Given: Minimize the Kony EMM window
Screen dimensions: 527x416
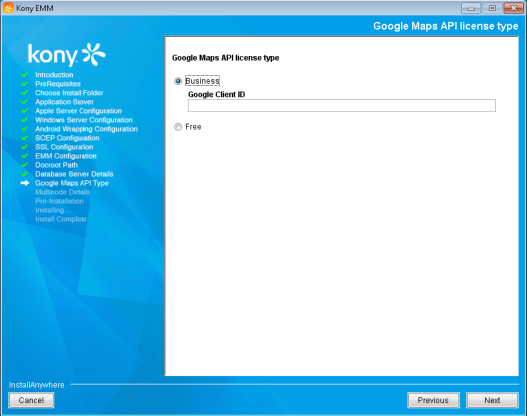Looking at the screenshot, I should pos(471,8).
